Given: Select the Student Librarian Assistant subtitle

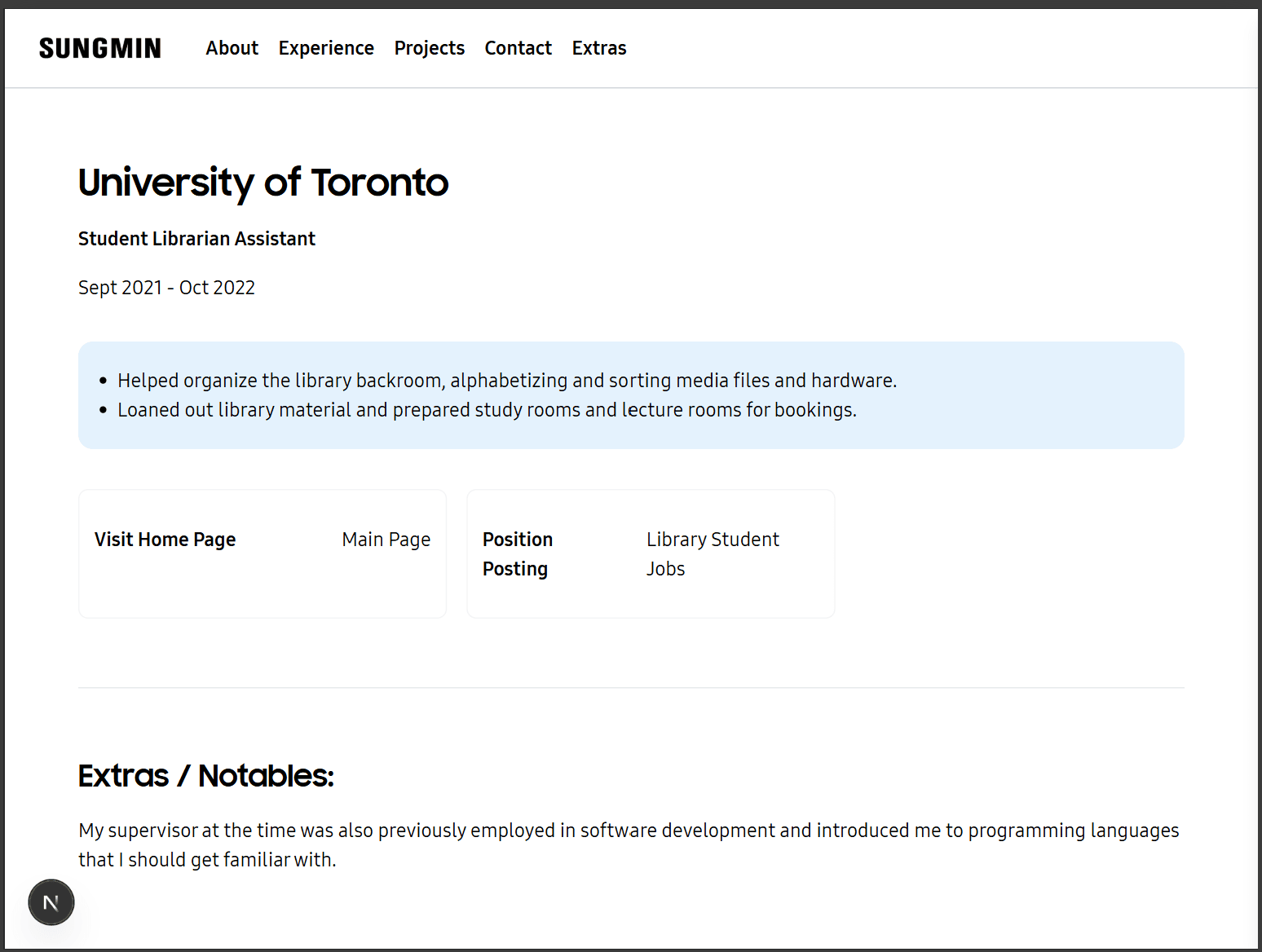Looking at the screenshot, I should (x=196, y=239).
